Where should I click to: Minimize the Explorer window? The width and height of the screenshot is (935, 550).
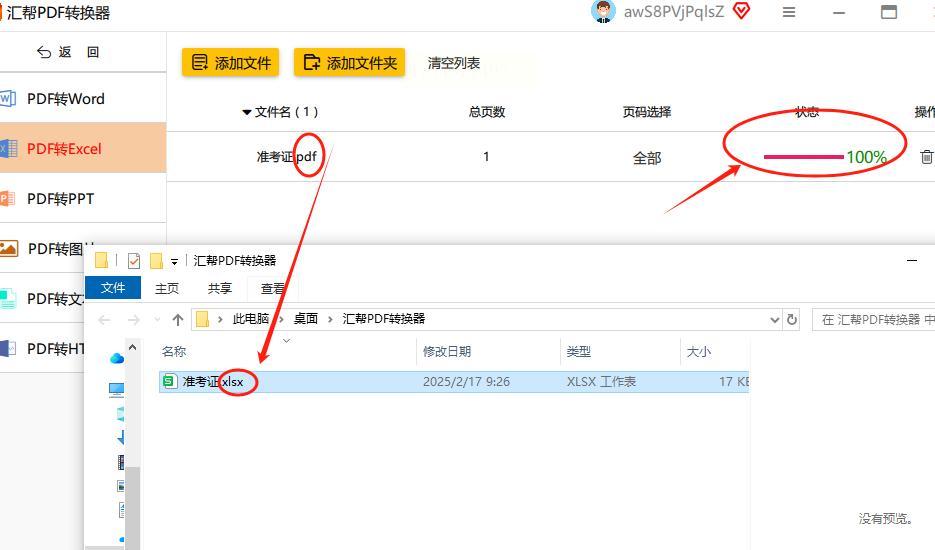click(x=912, y=261)
